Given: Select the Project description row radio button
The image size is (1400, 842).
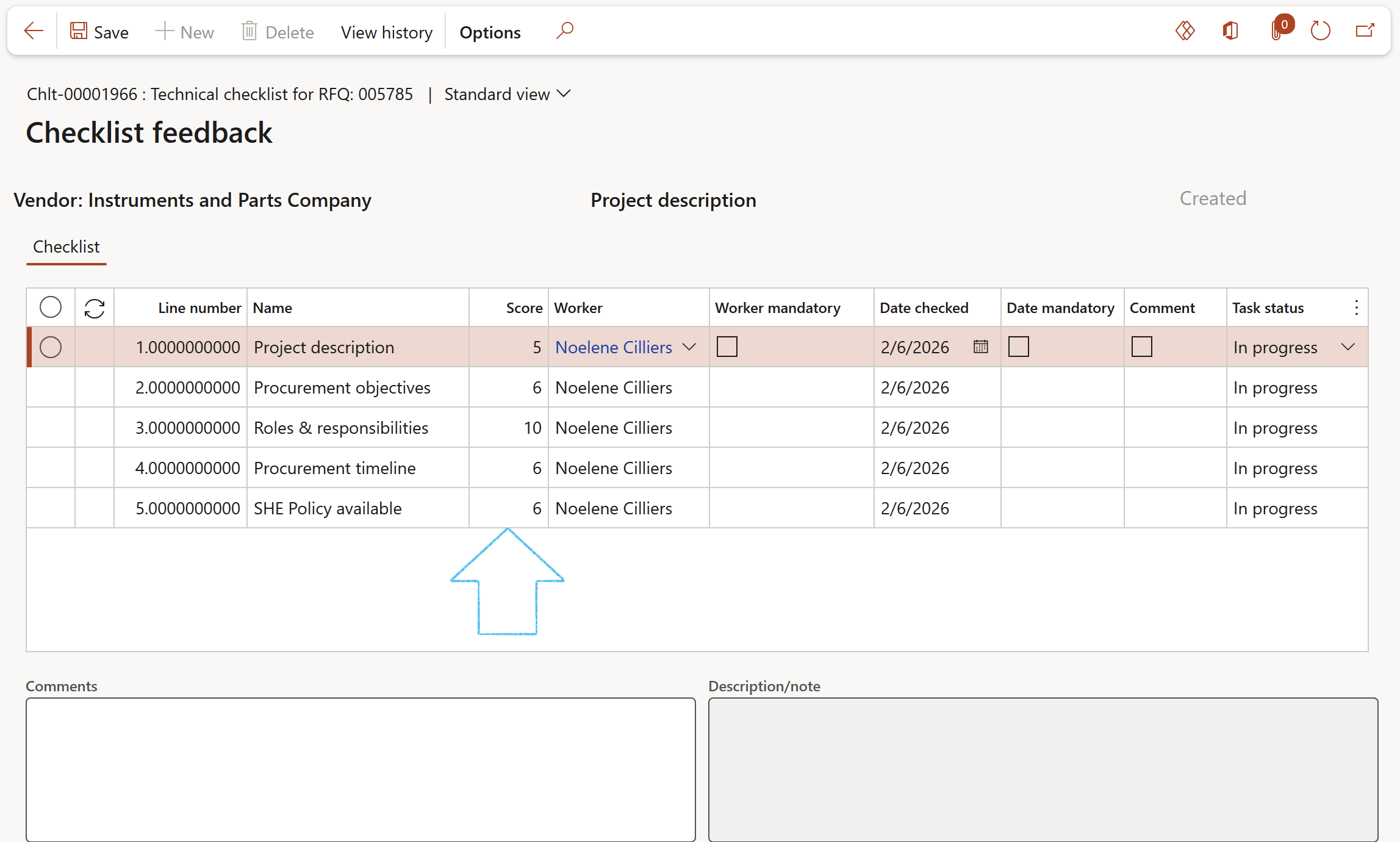Looking at the screenshot, I should [51, 347].
